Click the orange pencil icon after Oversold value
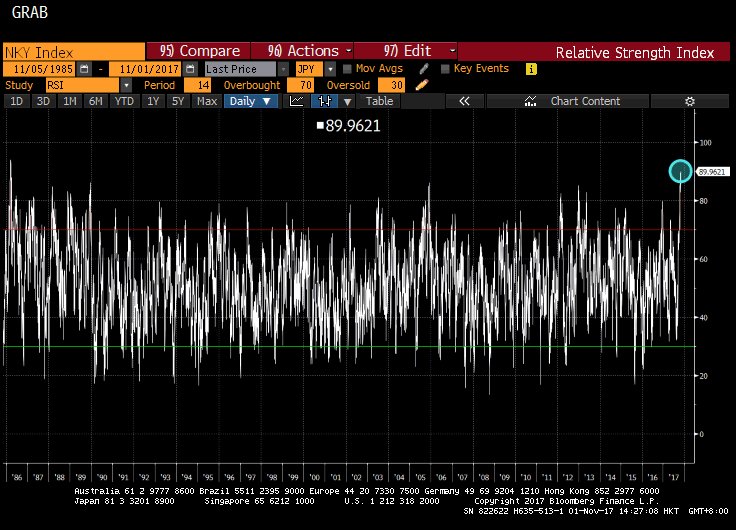Image resolution: width=736 pixels, height=530 pixels. [422, 85]
